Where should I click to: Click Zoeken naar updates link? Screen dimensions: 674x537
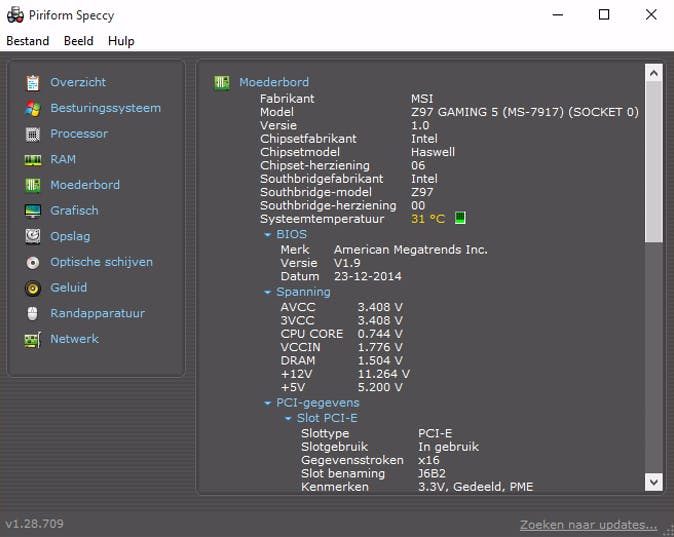click(x=588, y=525)
